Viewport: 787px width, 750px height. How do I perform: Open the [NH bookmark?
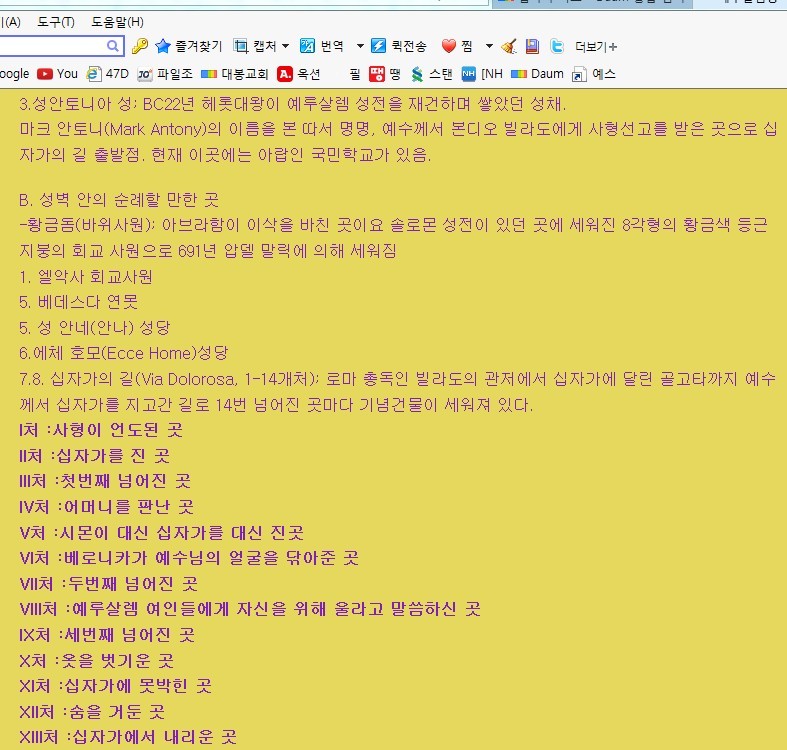pos(482,74)
